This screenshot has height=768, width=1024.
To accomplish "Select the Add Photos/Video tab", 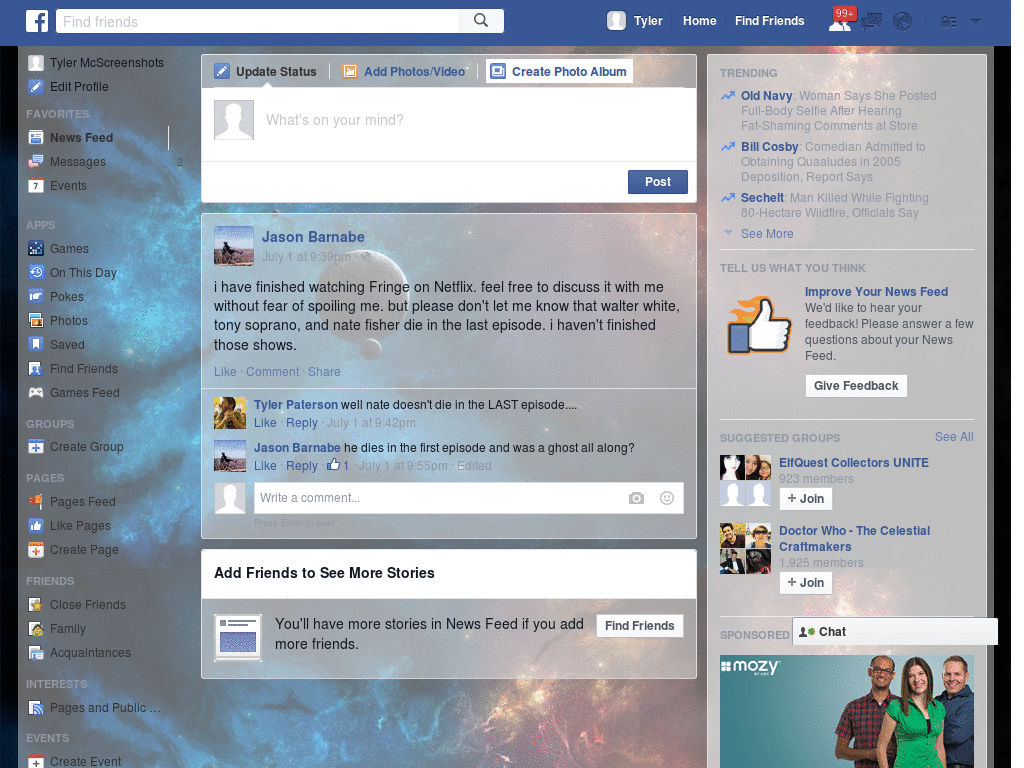I will click(405, 71).
